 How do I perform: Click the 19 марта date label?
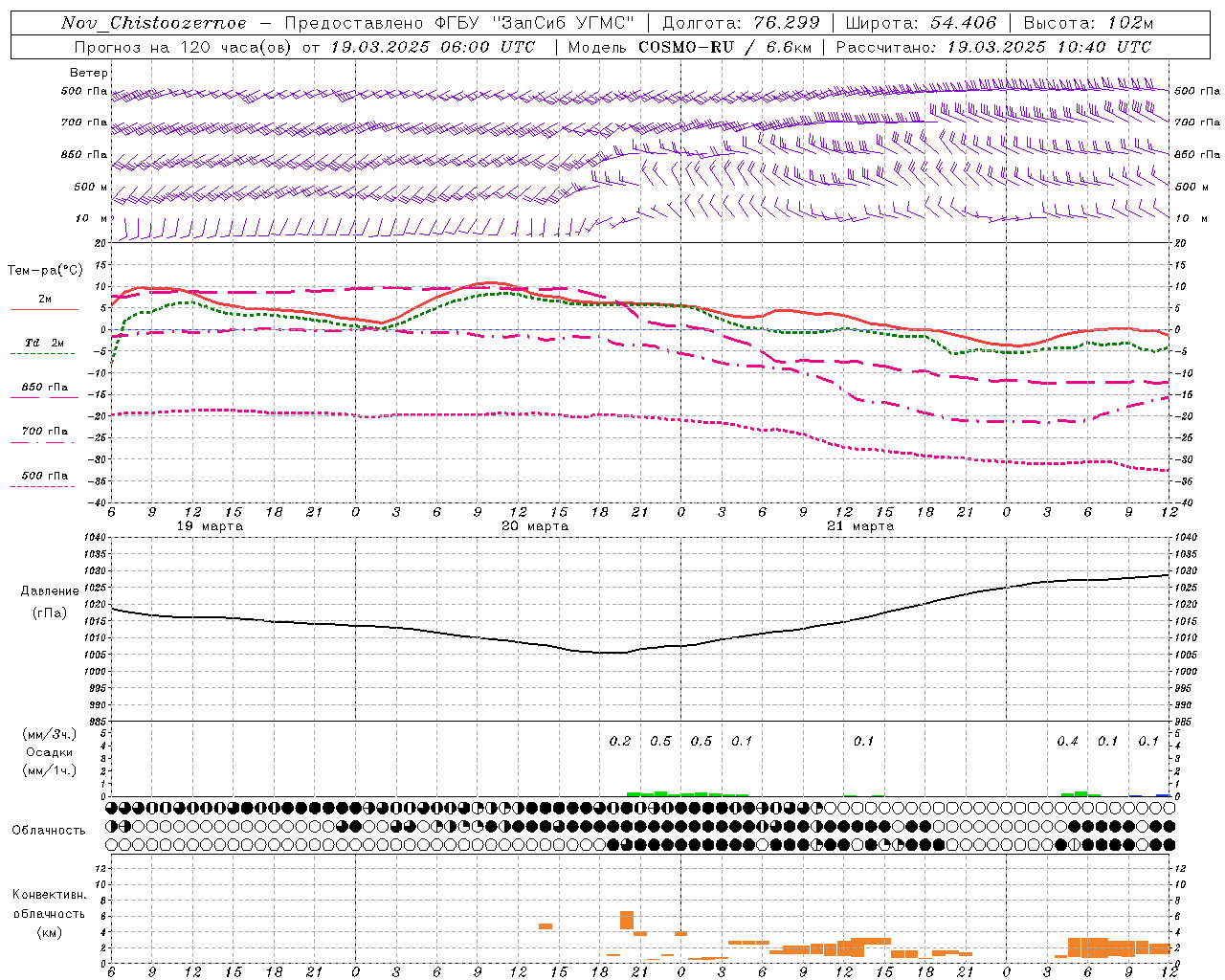click(x=211, y=526)
